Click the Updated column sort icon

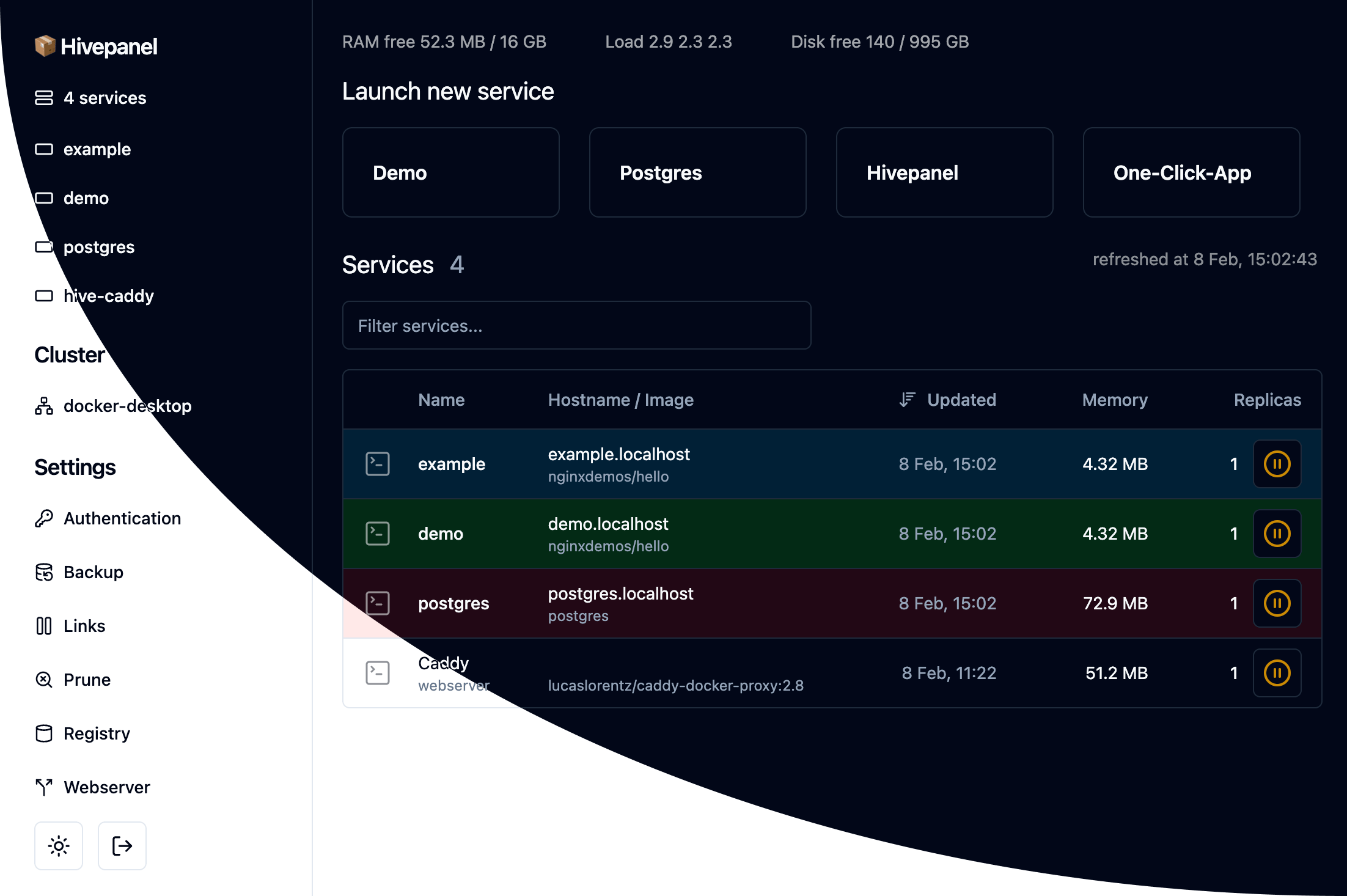coord(907,400)
